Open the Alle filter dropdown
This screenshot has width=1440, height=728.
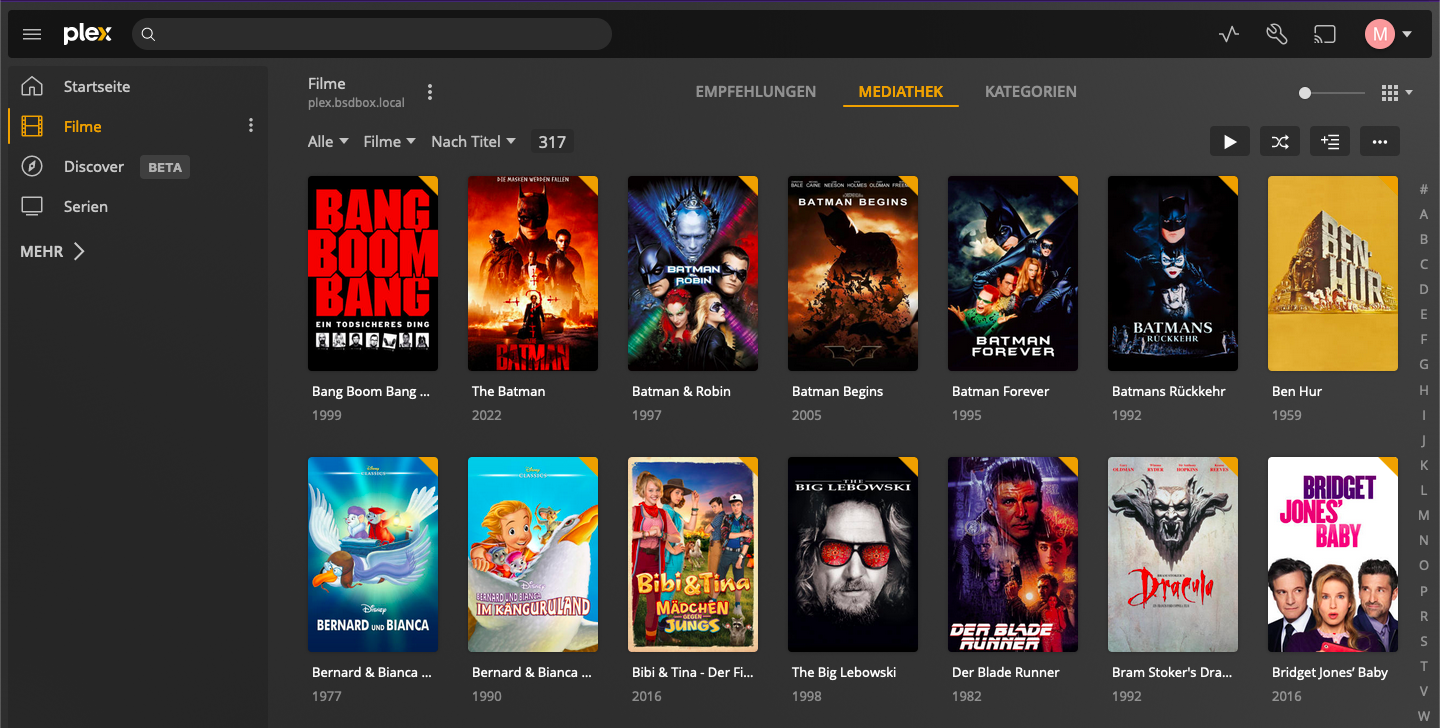point(328,142)
